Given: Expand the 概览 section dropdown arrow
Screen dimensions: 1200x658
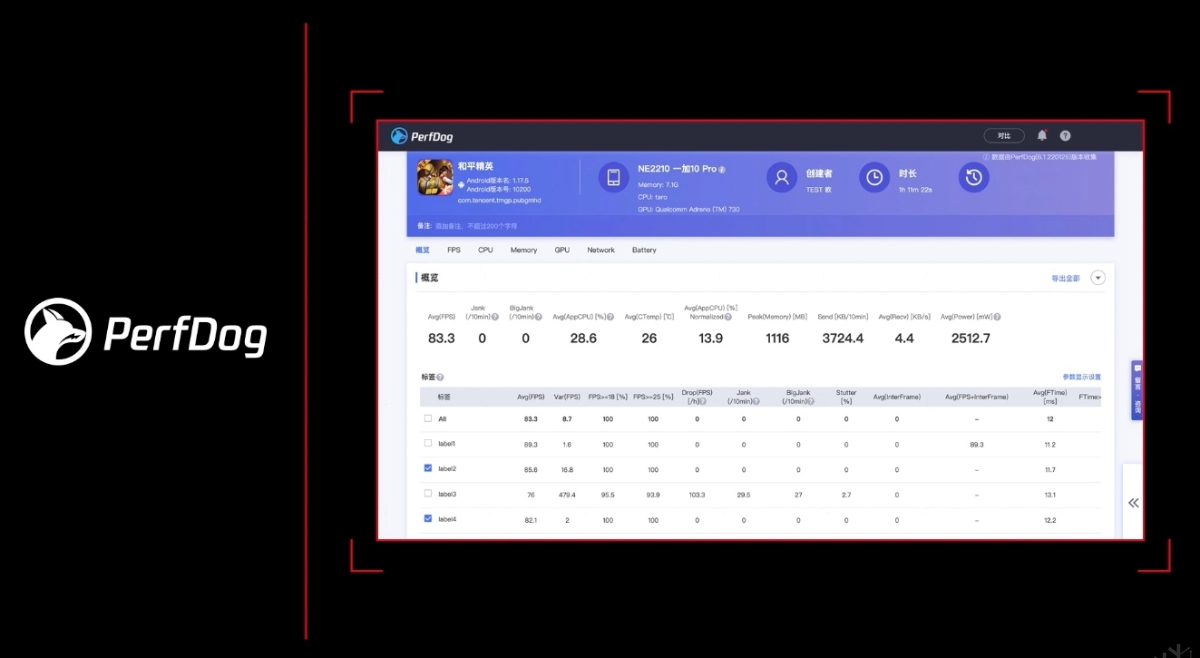Looking at the screenshot, I should click(x=1098, y=278).
